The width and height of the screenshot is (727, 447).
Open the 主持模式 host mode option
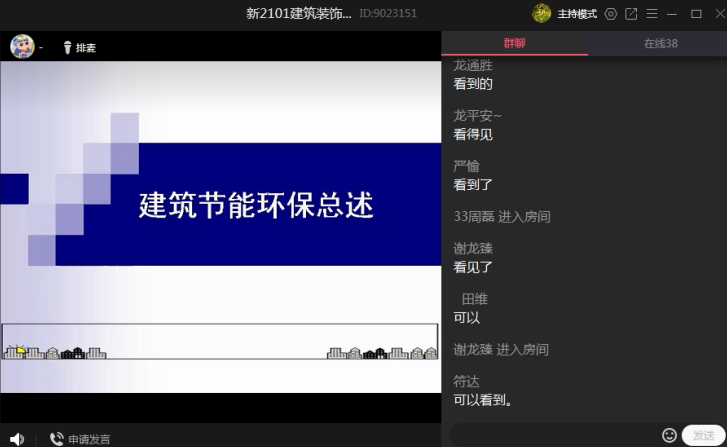click(x=577, y=14)
